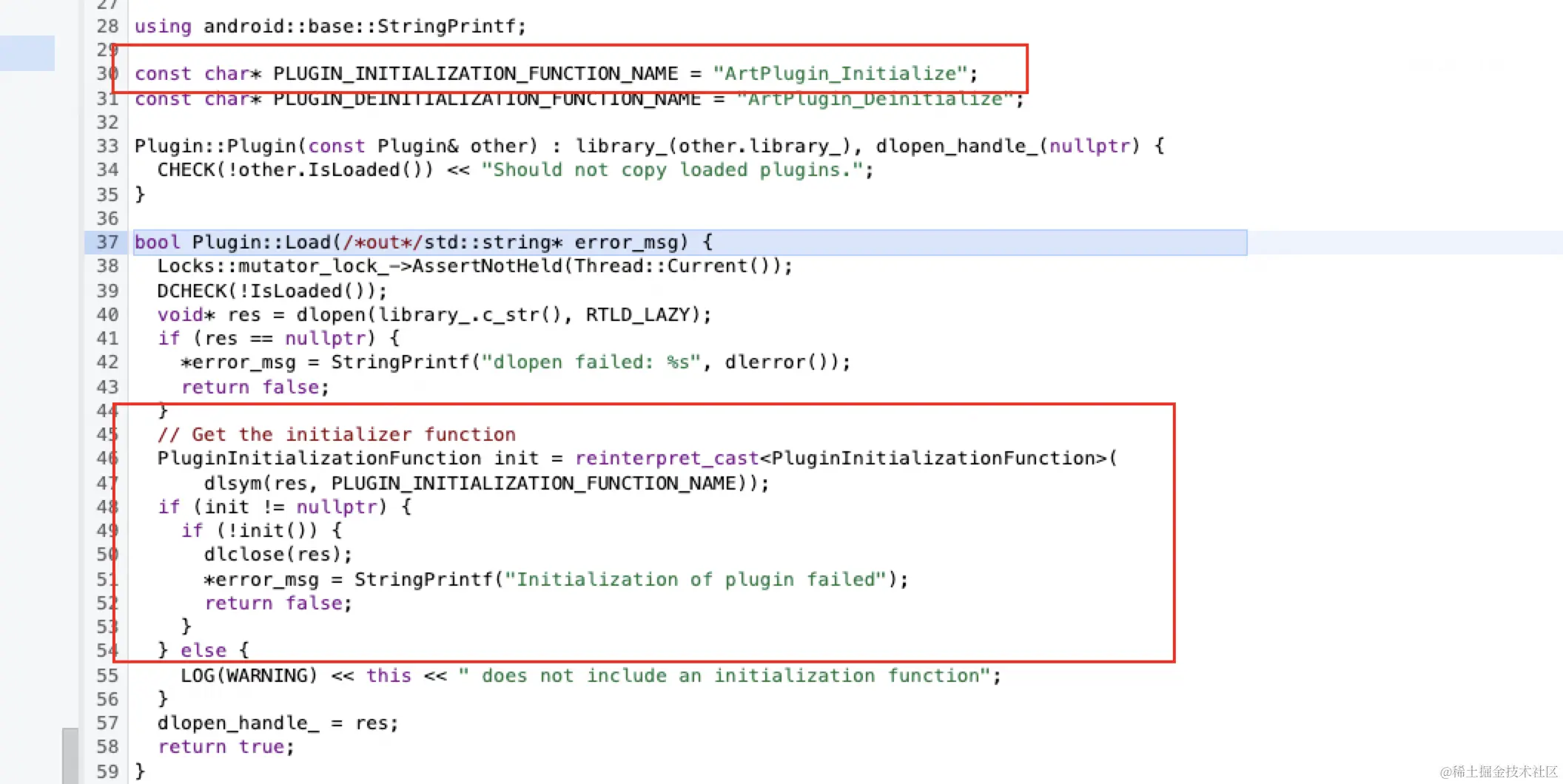Click the PLUGIN_DEINITIALIZATION_FUNCTION_NAME constant on line 31
This screenshot has height=784, width=1563.
(486, 99)
